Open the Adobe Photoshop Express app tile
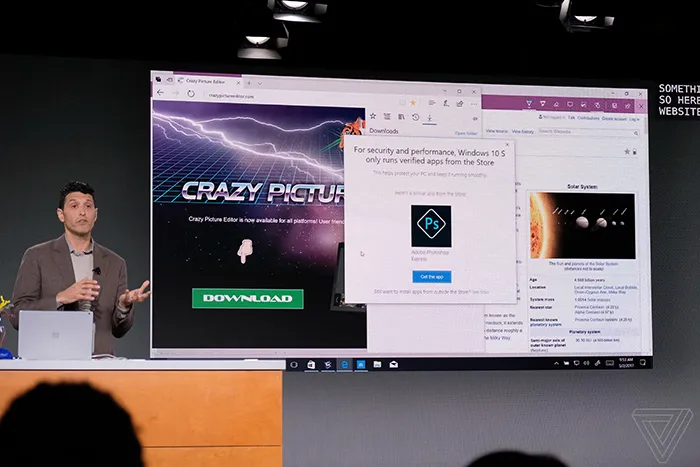Screen dimensions: 700x467 (431, 226)
